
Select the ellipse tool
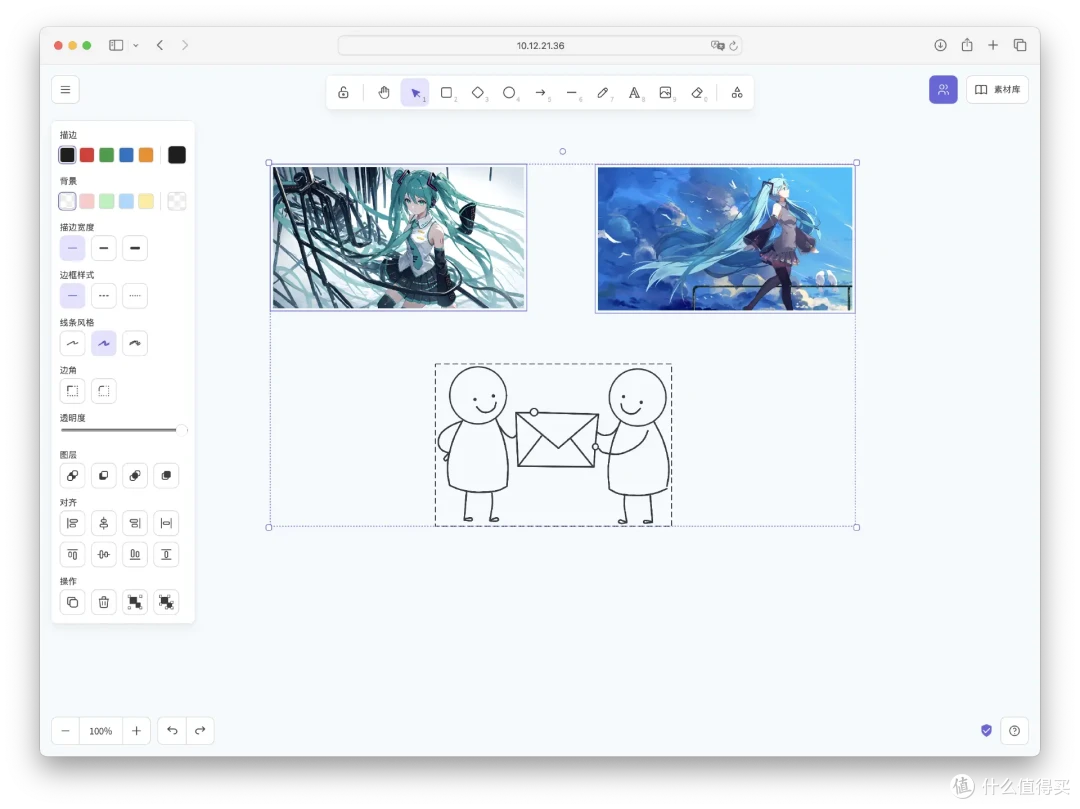tap(509, 93)
